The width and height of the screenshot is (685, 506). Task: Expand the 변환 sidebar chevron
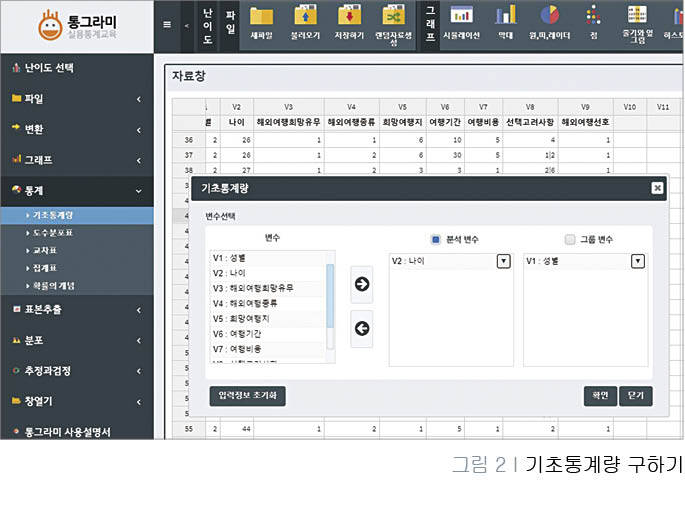139,130
